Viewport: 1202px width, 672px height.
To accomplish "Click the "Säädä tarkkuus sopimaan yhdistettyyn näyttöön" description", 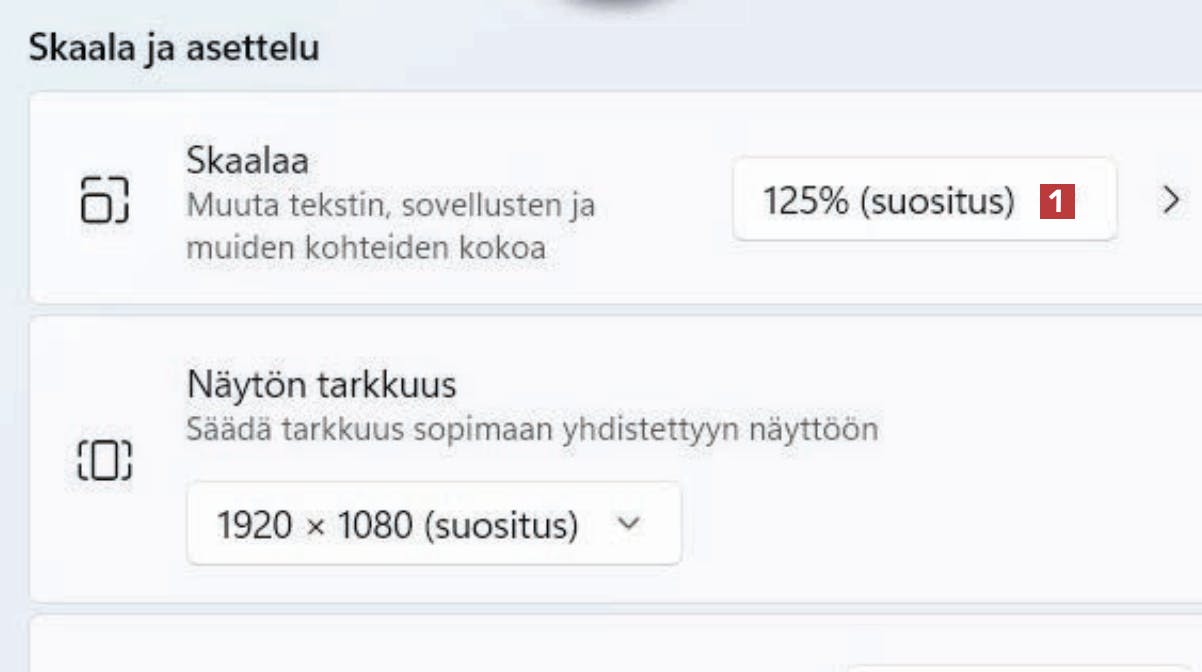I will click(x=532, y=430).
